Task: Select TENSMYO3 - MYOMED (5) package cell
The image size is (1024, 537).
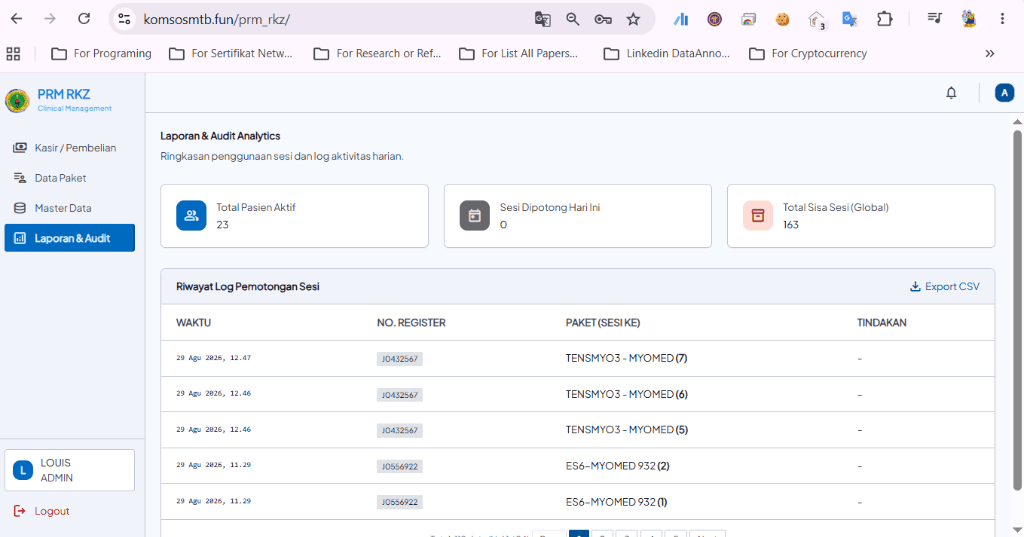Action: click(x=626, y=430)
